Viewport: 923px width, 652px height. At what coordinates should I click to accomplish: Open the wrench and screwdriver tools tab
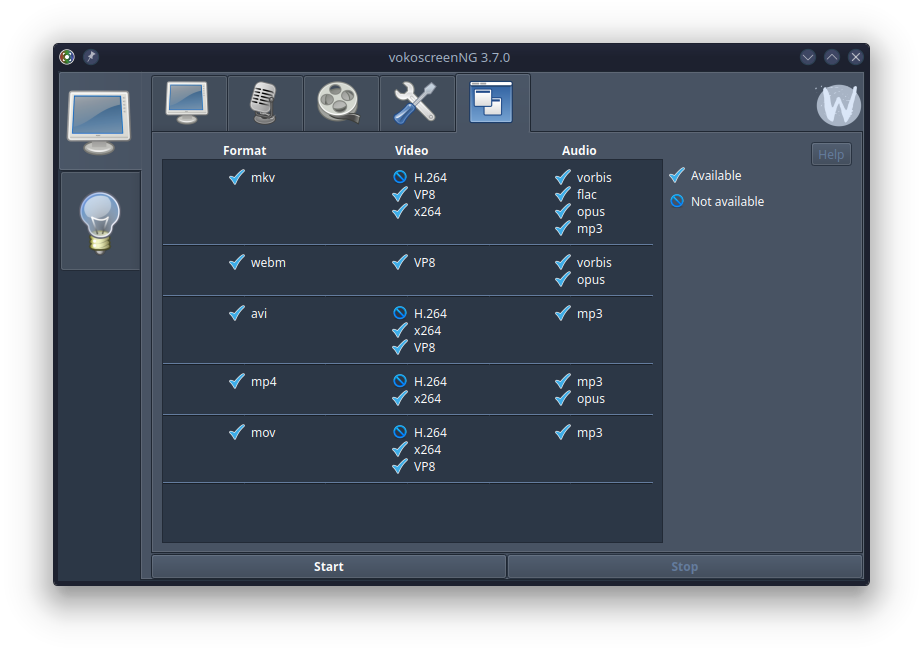416,102
